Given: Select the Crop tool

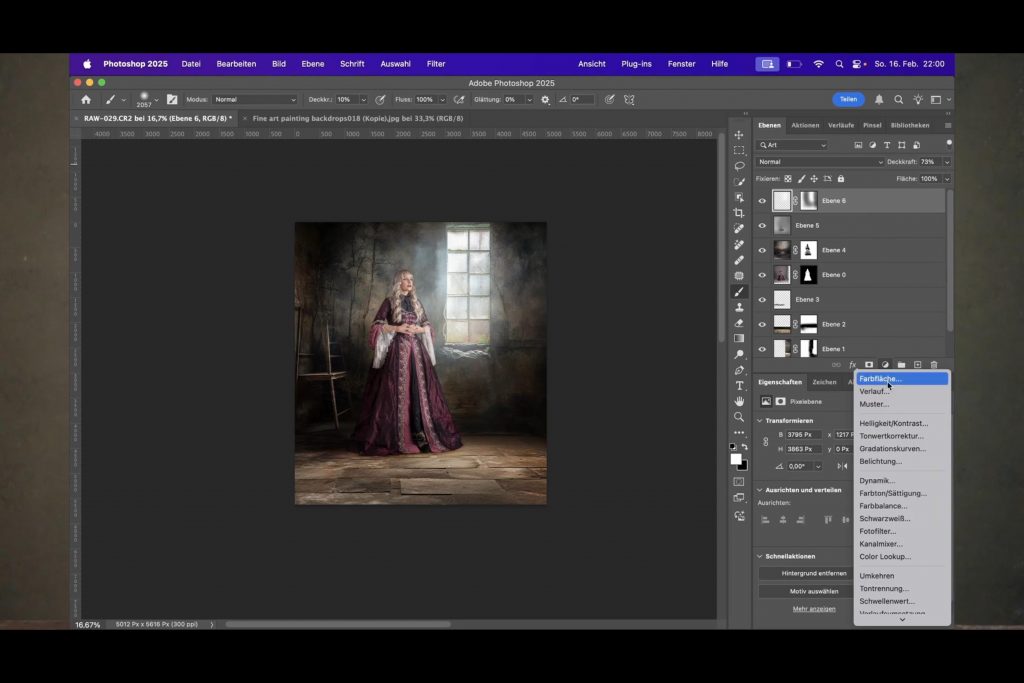Looking at the screenshot, I should click(739, 213).
